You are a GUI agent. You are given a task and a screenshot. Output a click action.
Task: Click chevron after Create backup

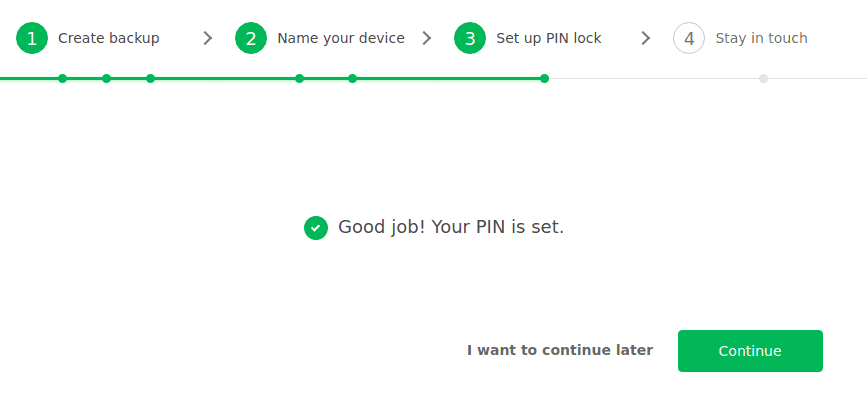[x=208, y=38]
